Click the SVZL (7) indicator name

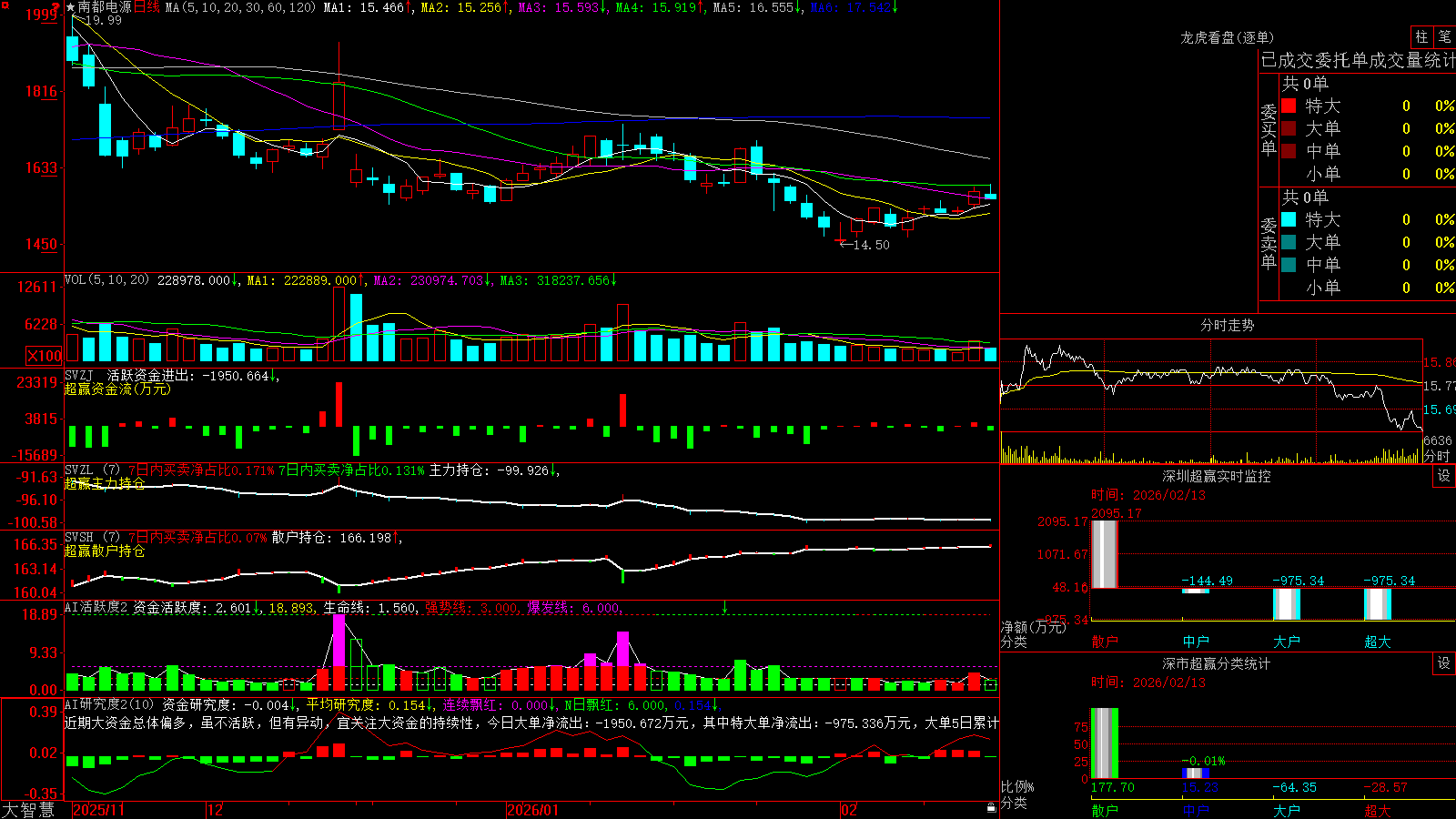click(x=92, y=470)
